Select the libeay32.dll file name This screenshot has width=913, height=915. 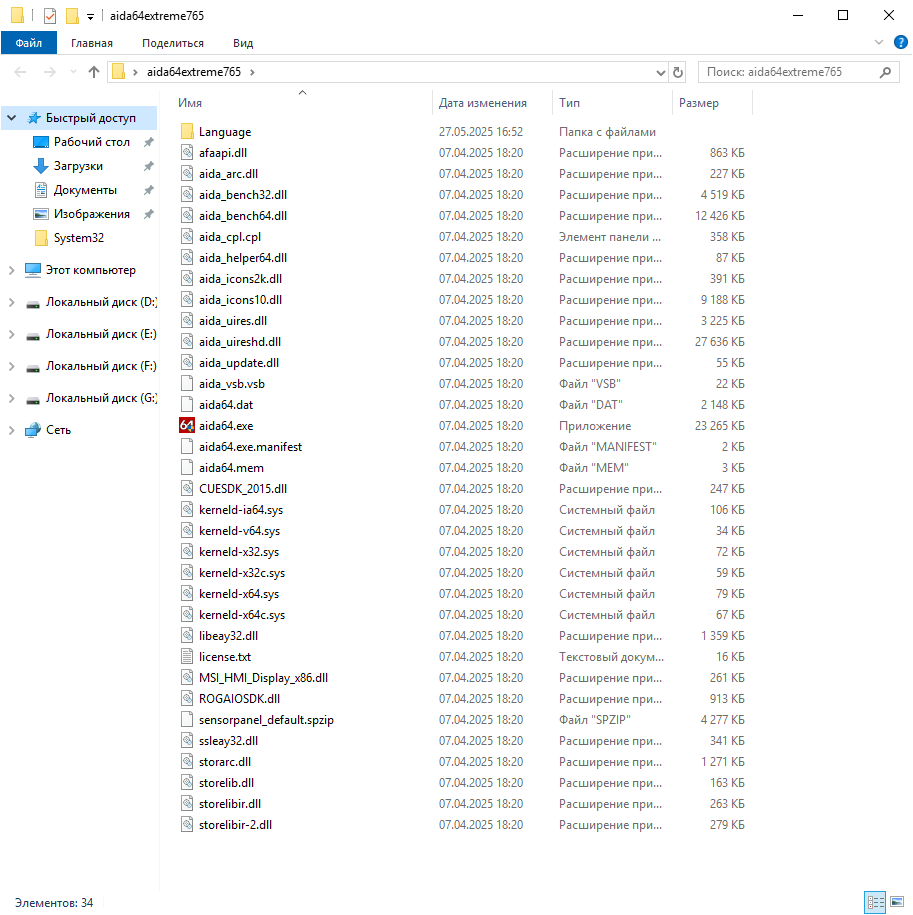tap(228, 636)
